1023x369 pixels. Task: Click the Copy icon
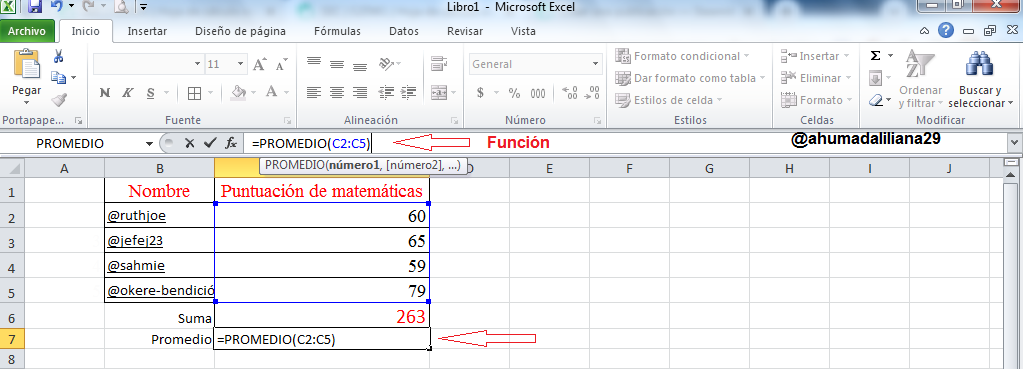click(59, 78)
